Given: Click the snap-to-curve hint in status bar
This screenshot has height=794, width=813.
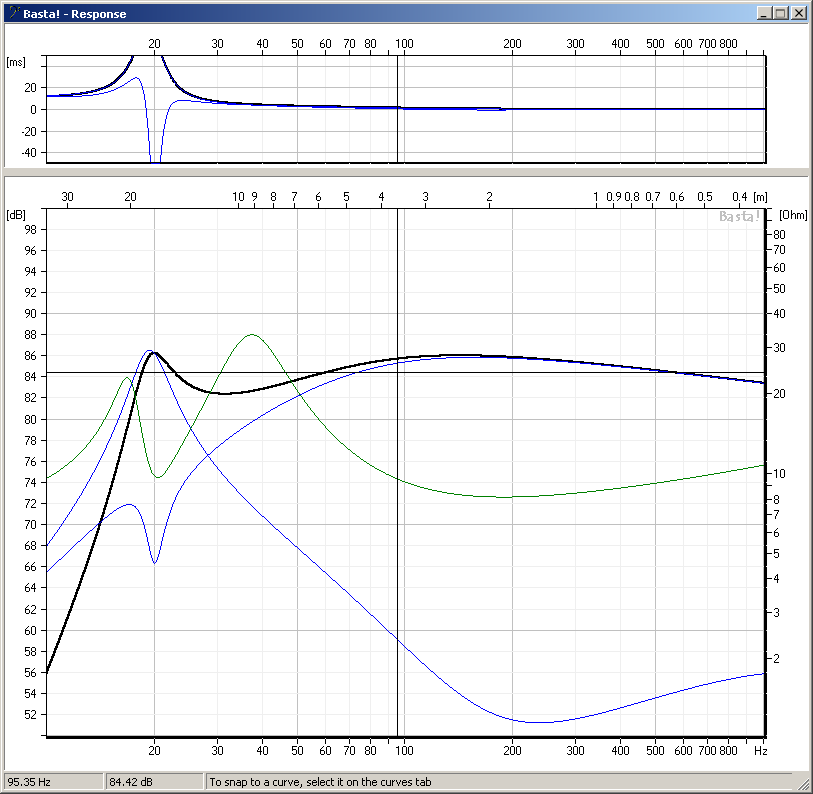Looking at the screenshot, I should coord(320,782).
